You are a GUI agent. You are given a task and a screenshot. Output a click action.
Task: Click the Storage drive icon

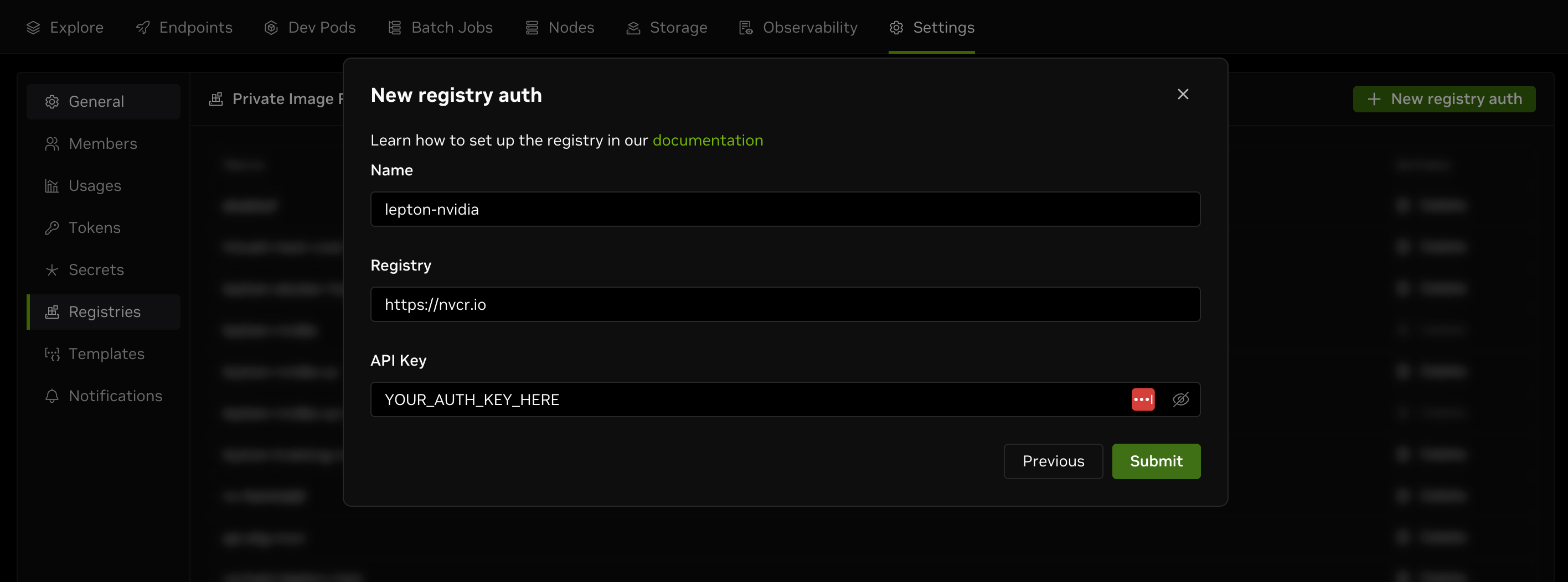pyautogui.click(x=633, y=28)
